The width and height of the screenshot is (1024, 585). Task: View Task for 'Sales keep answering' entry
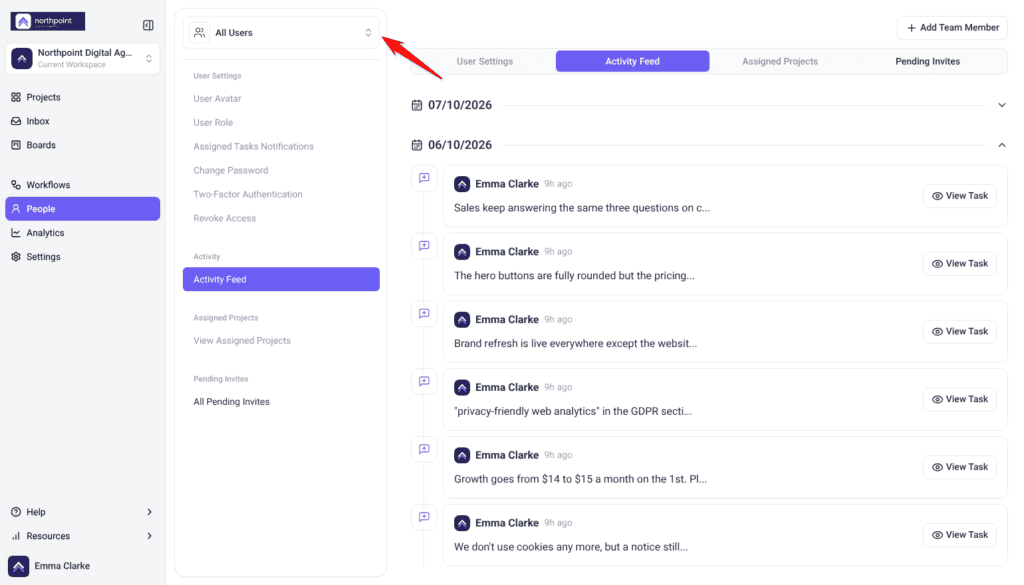(x=959, y=196)
